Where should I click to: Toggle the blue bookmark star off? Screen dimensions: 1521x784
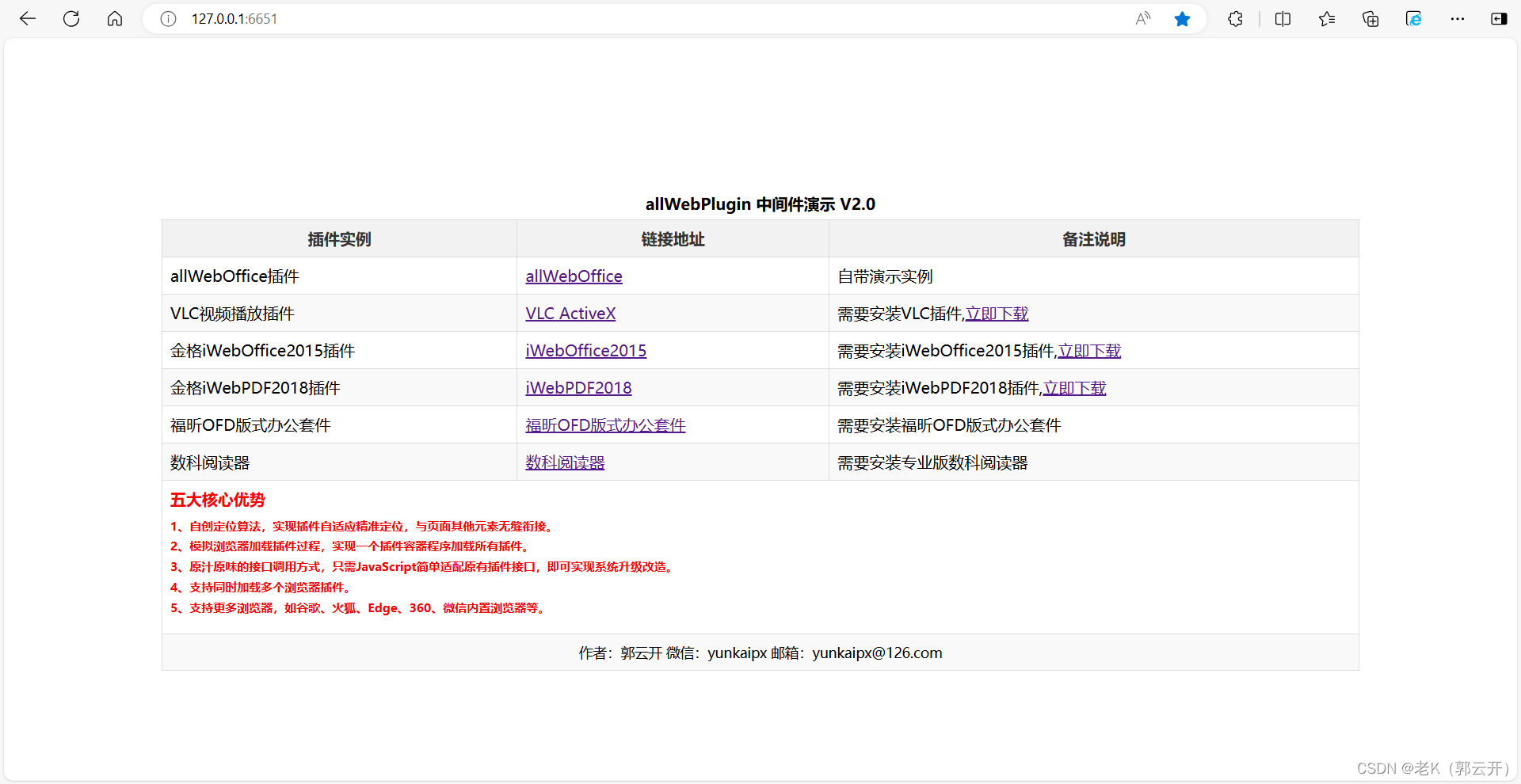(1183, 18)
